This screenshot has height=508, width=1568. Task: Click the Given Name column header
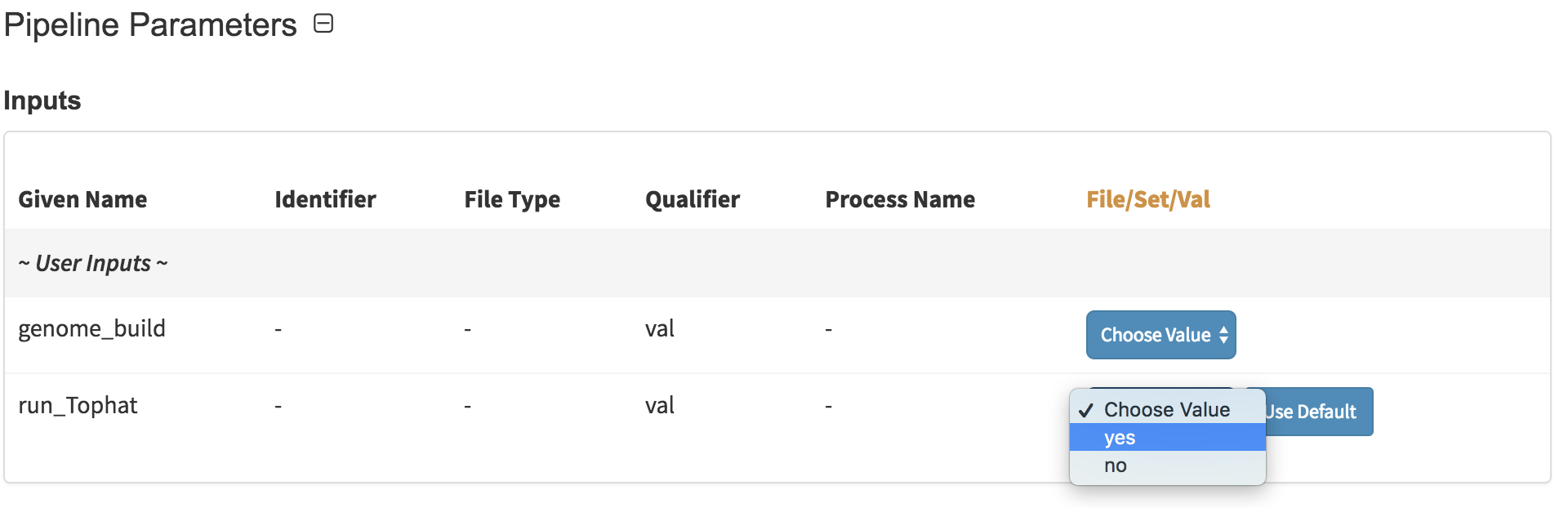pos(82,199)
